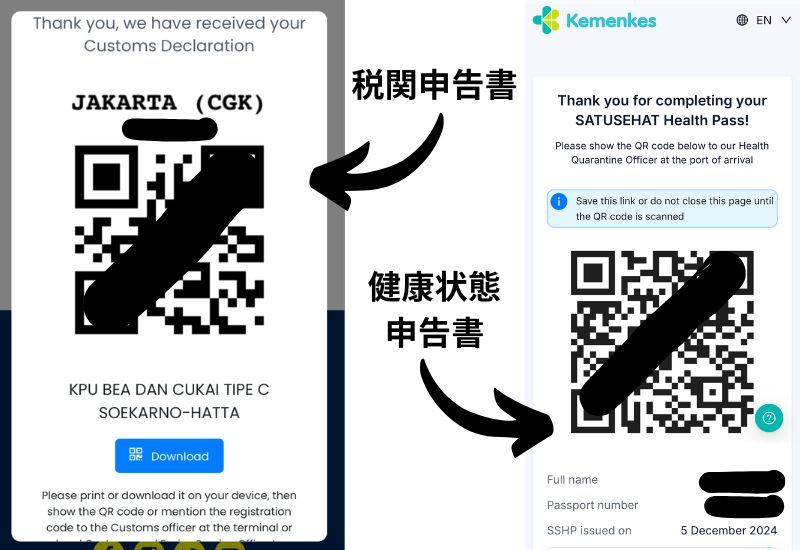Viewport: 800px width, 550px height.
Task: Click the QR icon inside the Download button
Action: click(x=136, y=455)
